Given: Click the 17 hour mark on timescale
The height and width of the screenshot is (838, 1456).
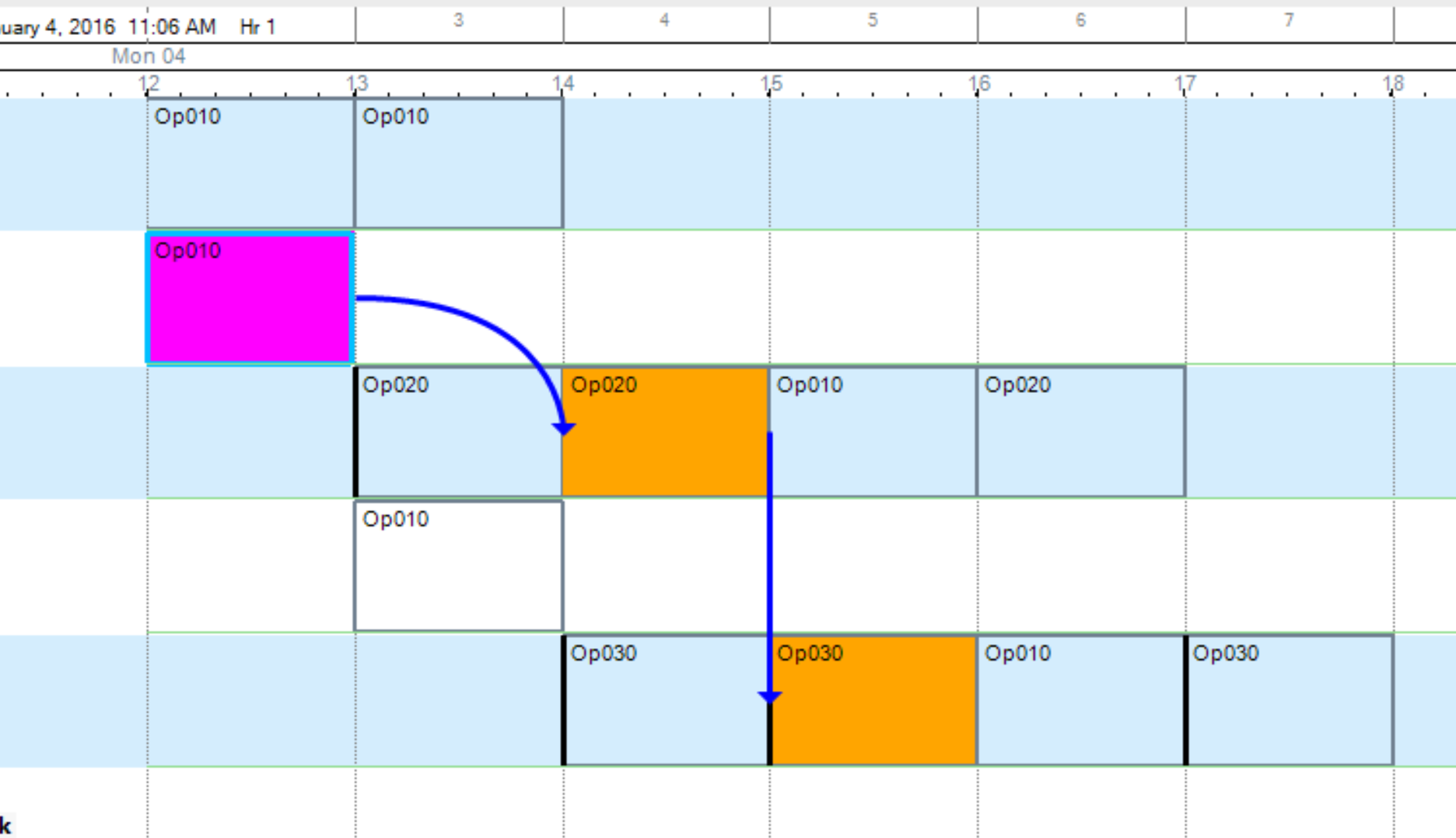Looking at the screenshot, I should tap(1185, 83).
